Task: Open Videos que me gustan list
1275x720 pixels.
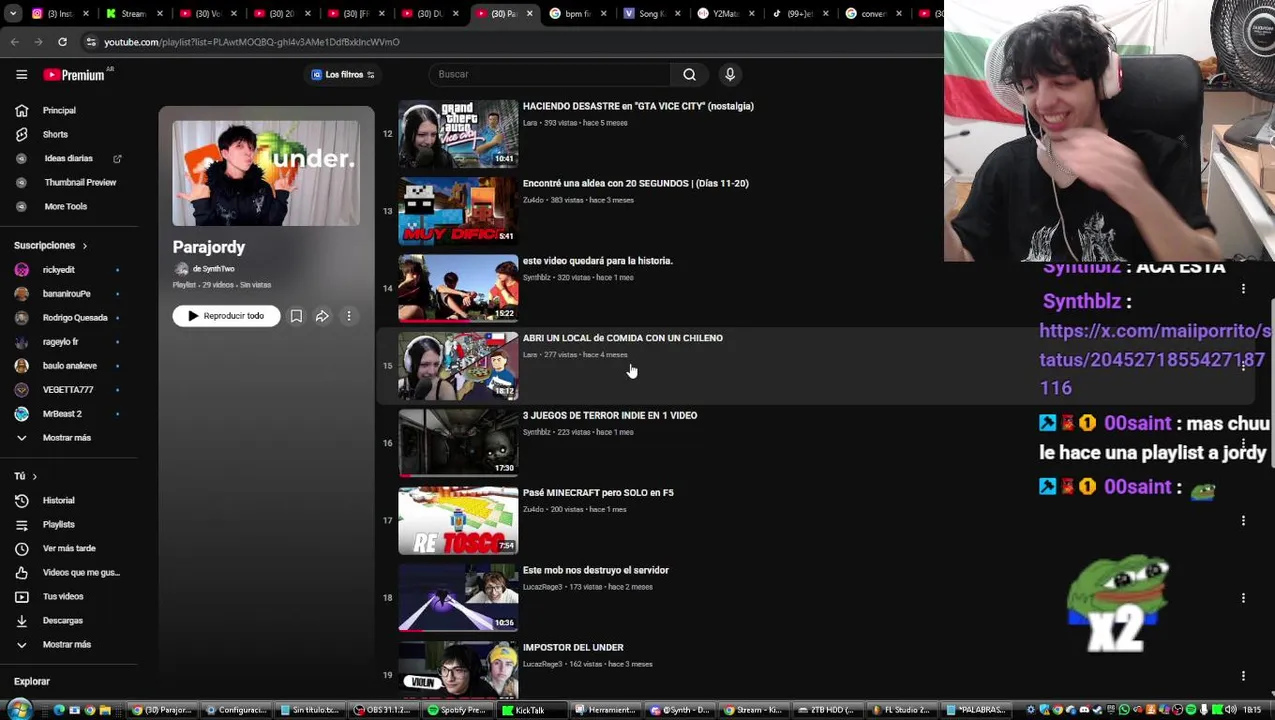Action: coord(80,572)
